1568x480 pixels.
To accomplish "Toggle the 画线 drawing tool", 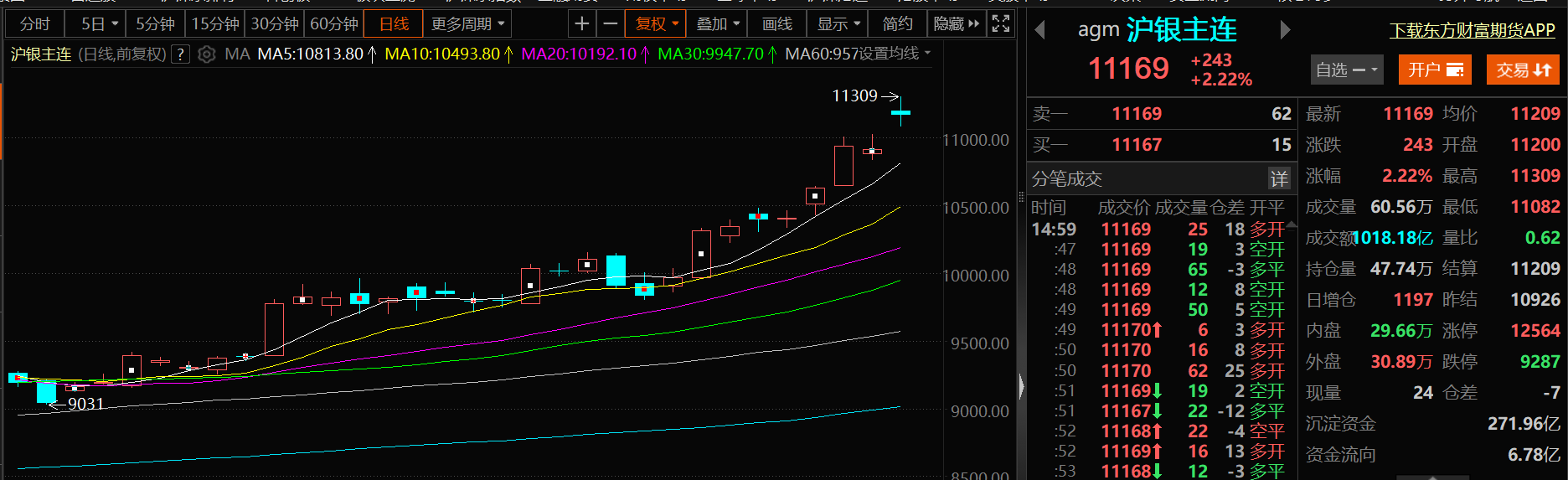I will (776, 24).
